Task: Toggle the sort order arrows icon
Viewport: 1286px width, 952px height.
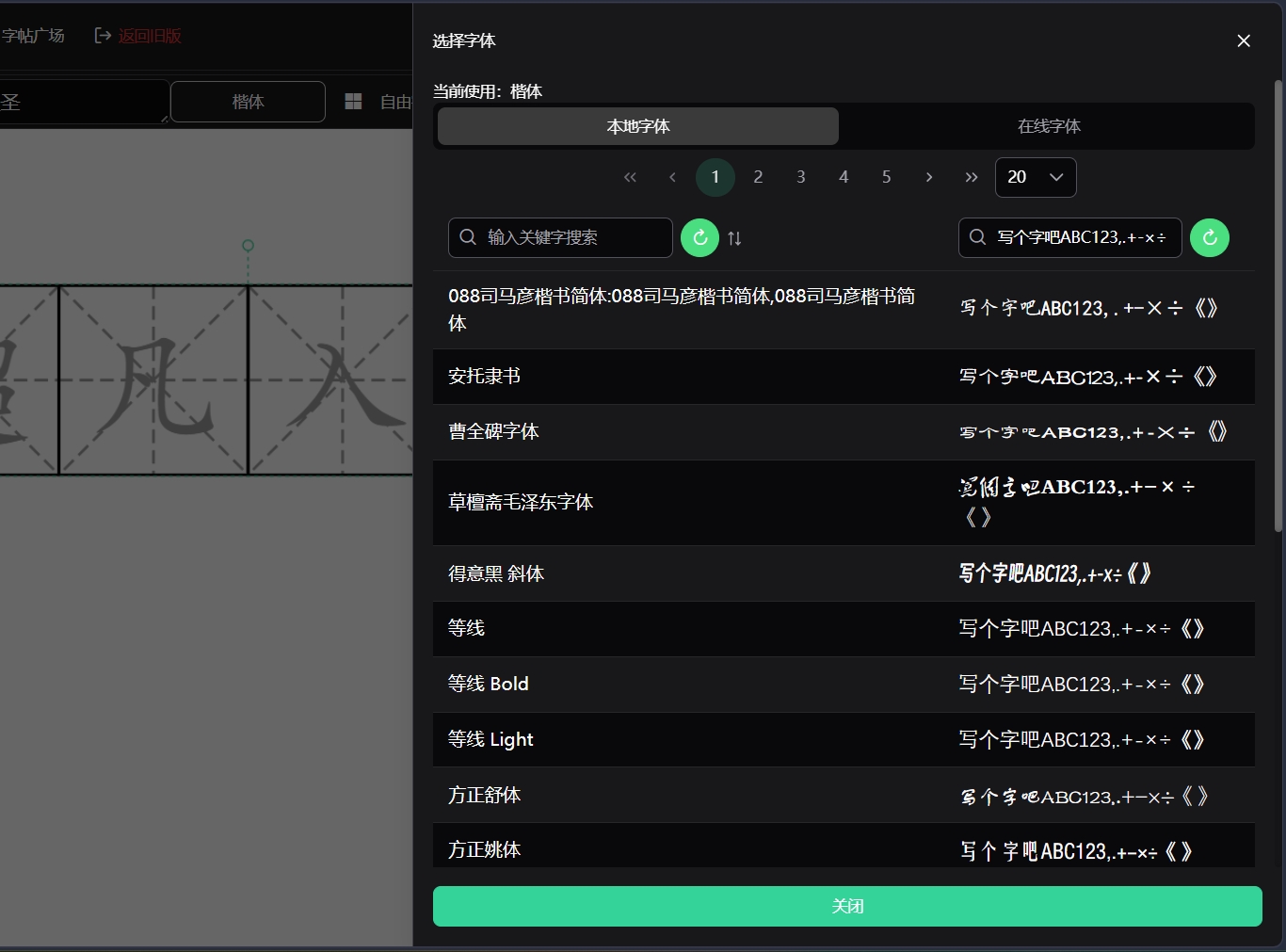Action: tap(735, 237)
